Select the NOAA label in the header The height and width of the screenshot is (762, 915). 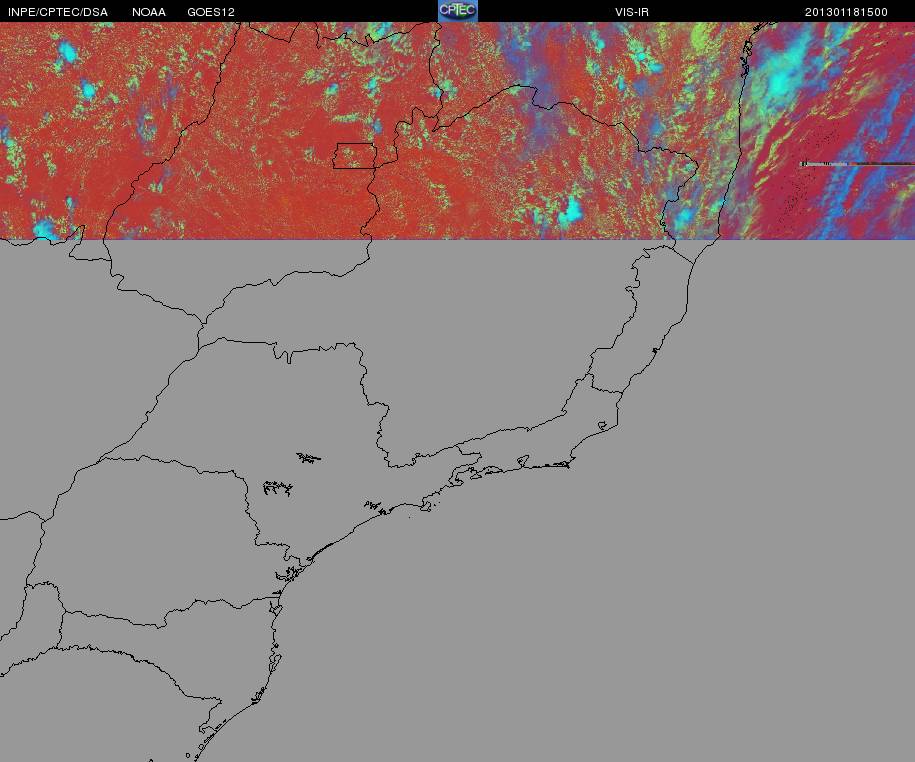click(149, 12)
